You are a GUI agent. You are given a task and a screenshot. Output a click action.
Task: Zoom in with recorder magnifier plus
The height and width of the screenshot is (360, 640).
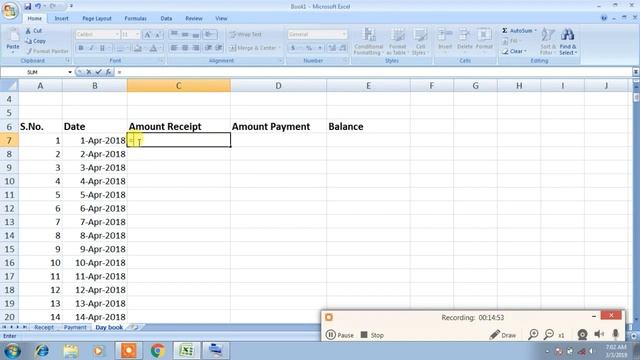(x=533, y=335)
